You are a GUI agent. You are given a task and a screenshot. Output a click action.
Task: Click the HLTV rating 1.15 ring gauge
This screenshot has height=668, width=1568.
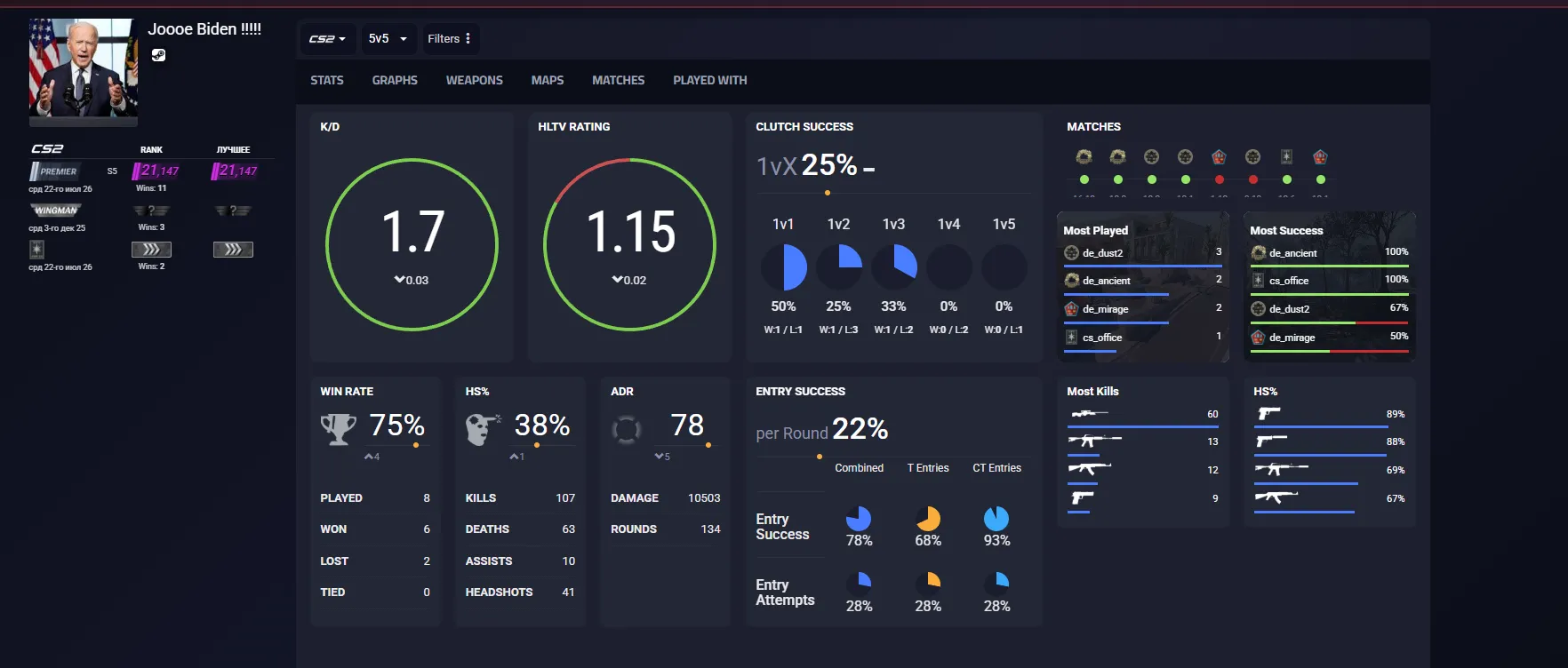coord(629,244)
